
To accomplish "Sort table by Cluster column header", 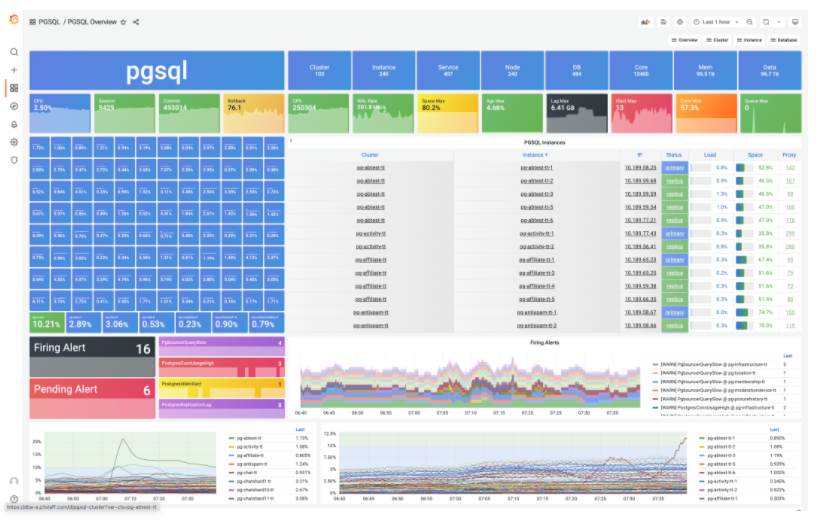I will (370, 155).
